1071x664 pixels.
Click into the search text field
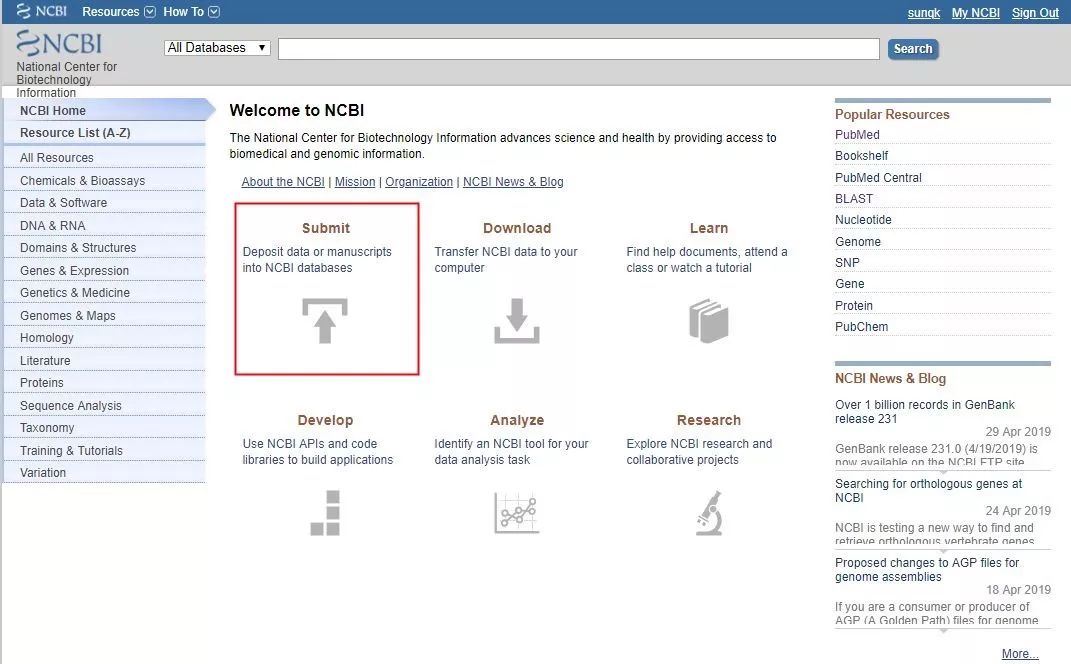pos(578,49)
